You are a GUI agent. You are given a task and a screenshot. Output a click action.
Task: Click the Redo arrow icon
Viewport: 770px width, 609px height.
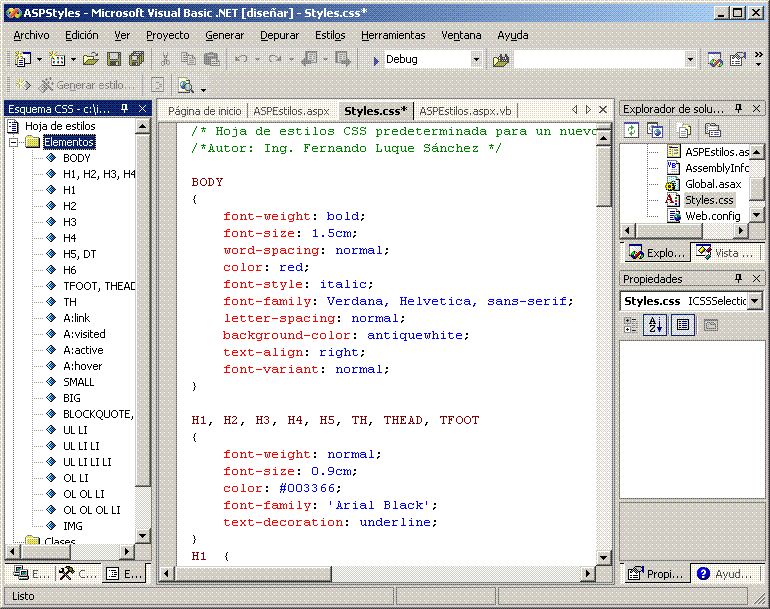pyautogui.click(x=275, y=59)
